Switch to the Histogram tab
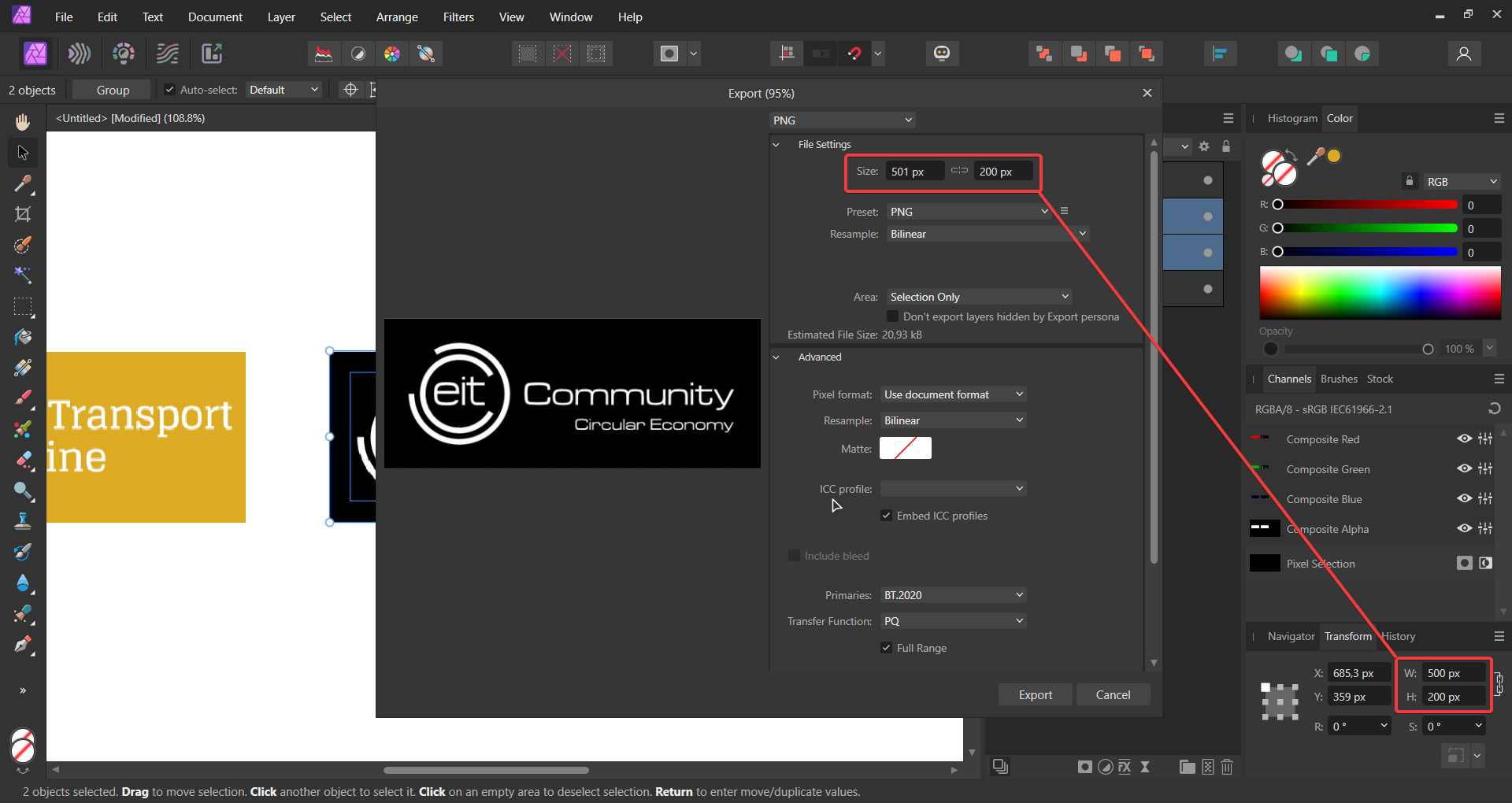Viewport: 1512px width, 803px height. [1292, 118]
